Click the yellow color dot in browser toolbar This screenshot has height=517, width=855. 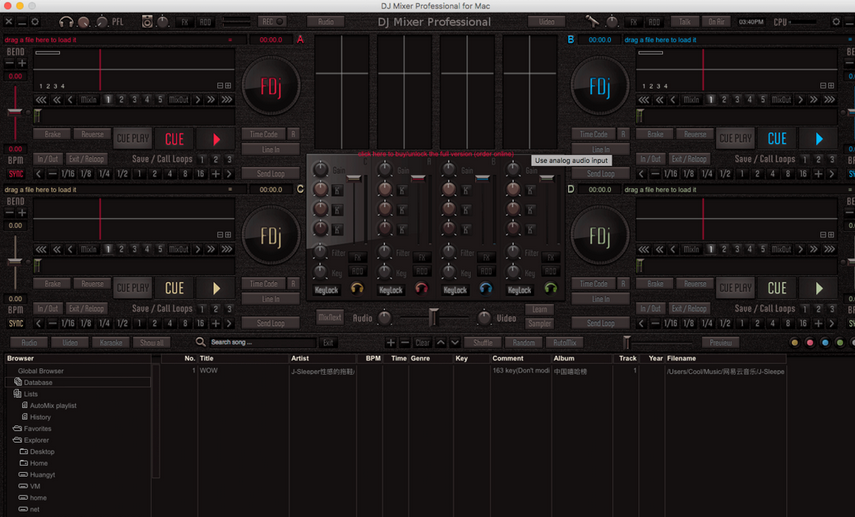coord(794,342)
